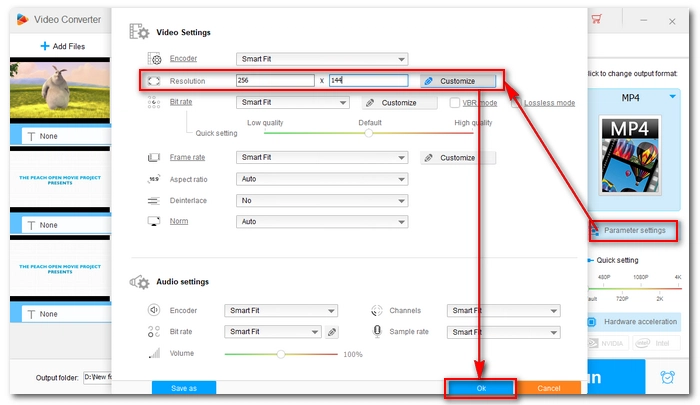This screenshot has width=700, height=405.
Task: Click the MP4 format image
Action: click(630, 155)
